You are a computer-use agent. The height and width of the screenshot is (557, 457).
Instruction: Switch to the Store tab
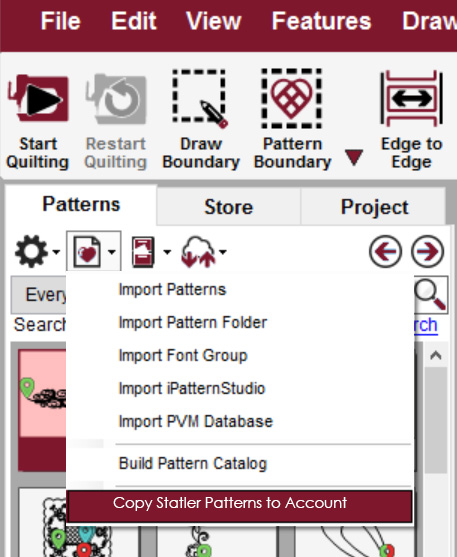[x=228, y=207]
